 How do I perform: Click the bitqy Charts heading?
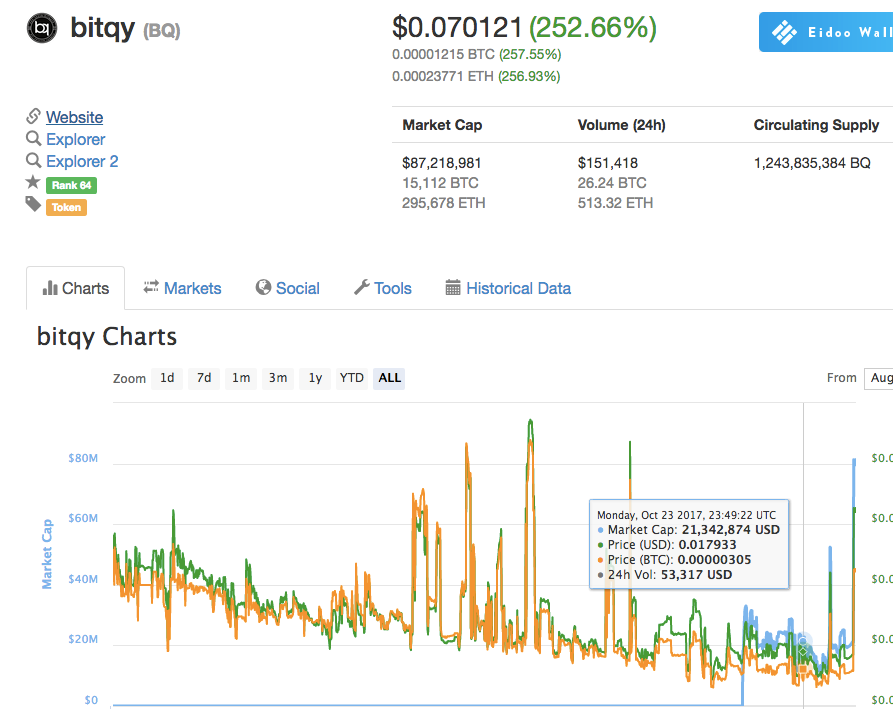[107, 337]
